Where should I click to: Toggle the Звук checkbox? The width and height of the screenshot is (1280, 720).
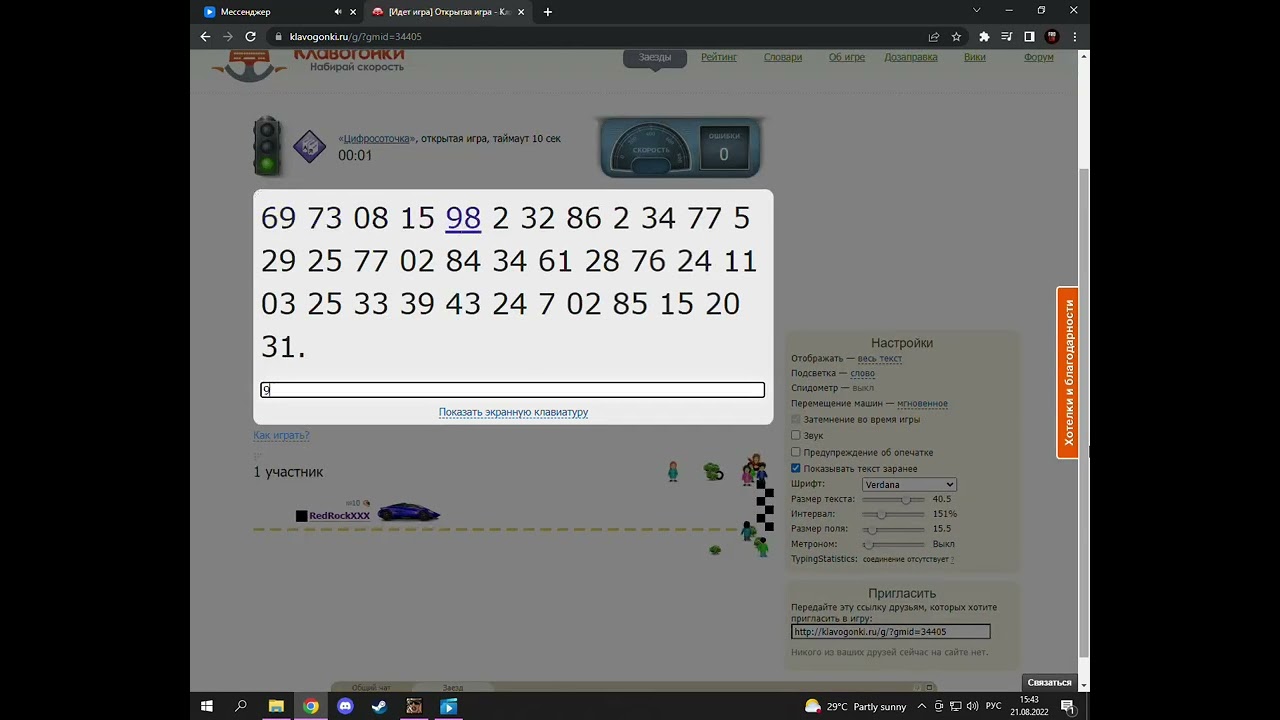point(796,436)
